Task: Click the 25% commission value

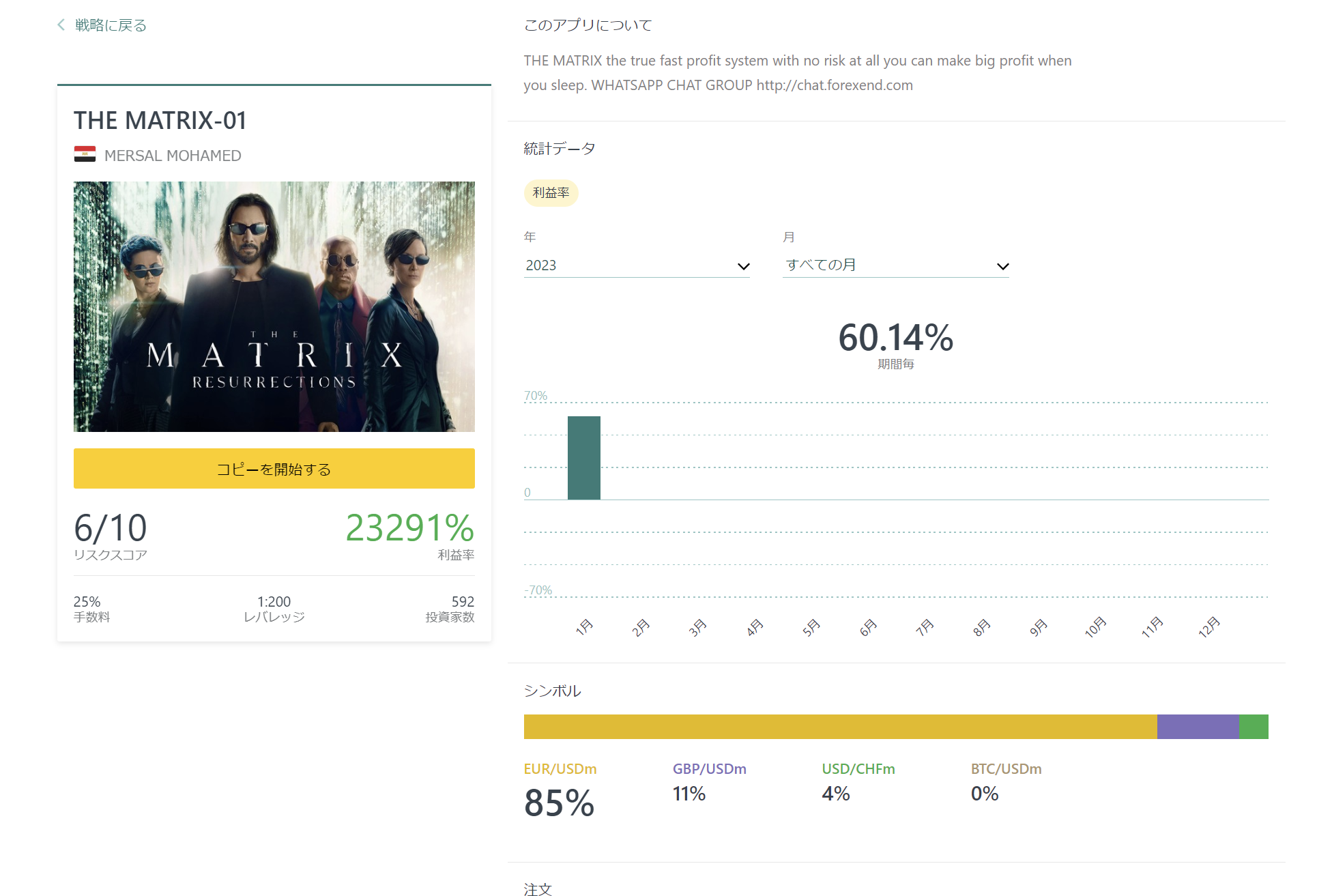Action: coord(87,602)
